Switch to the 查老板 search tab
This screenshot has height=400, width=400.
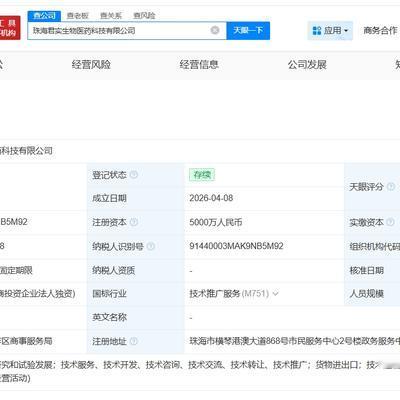coord(77,16)
